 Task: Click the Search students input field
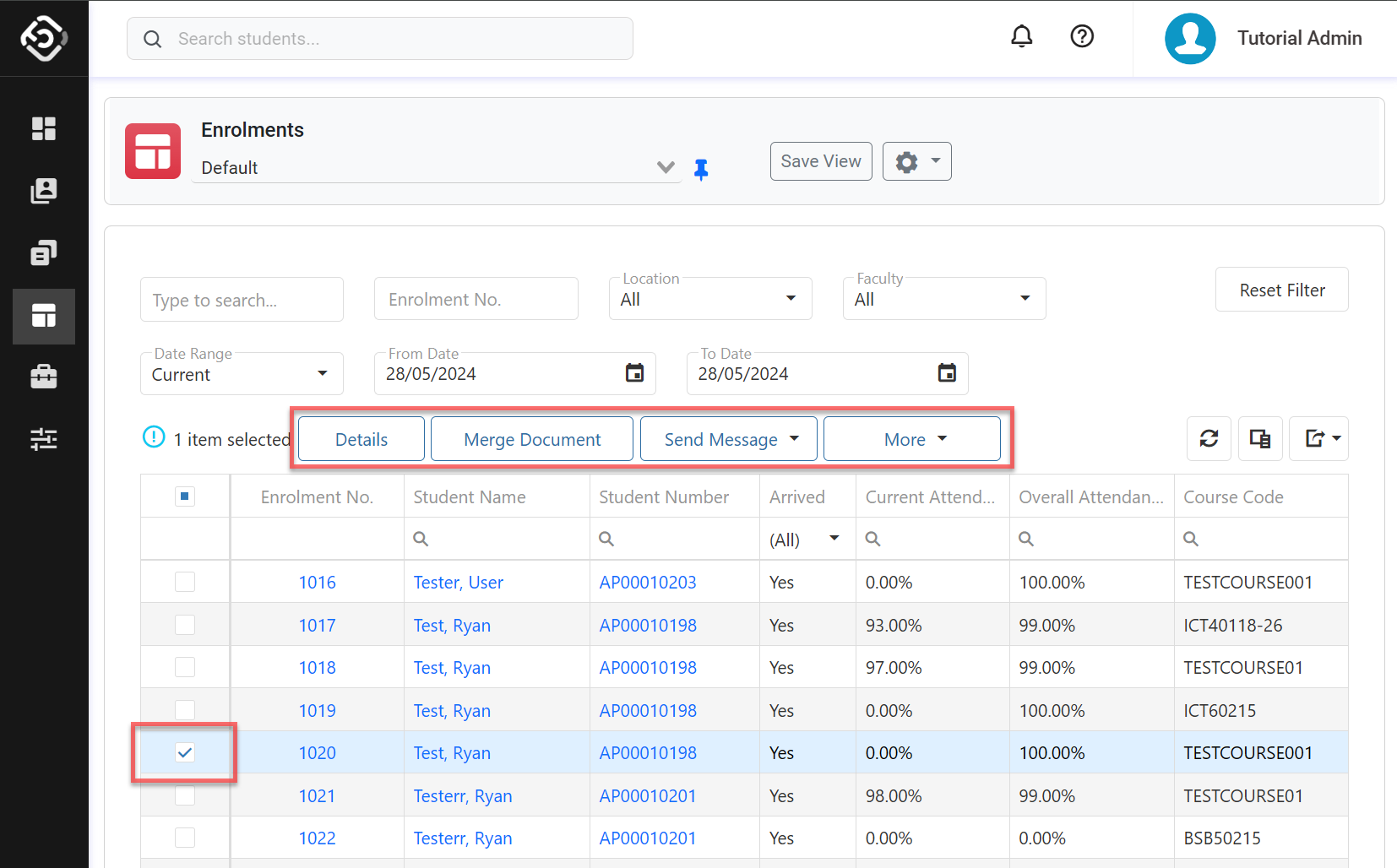(x=380, y=39)
